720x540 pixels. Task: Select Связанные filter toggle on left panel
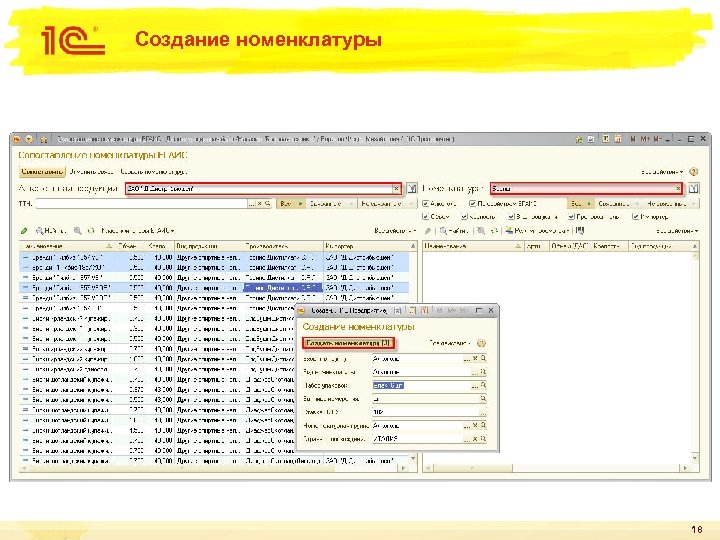pyautogui.click(x=331, y=203)
